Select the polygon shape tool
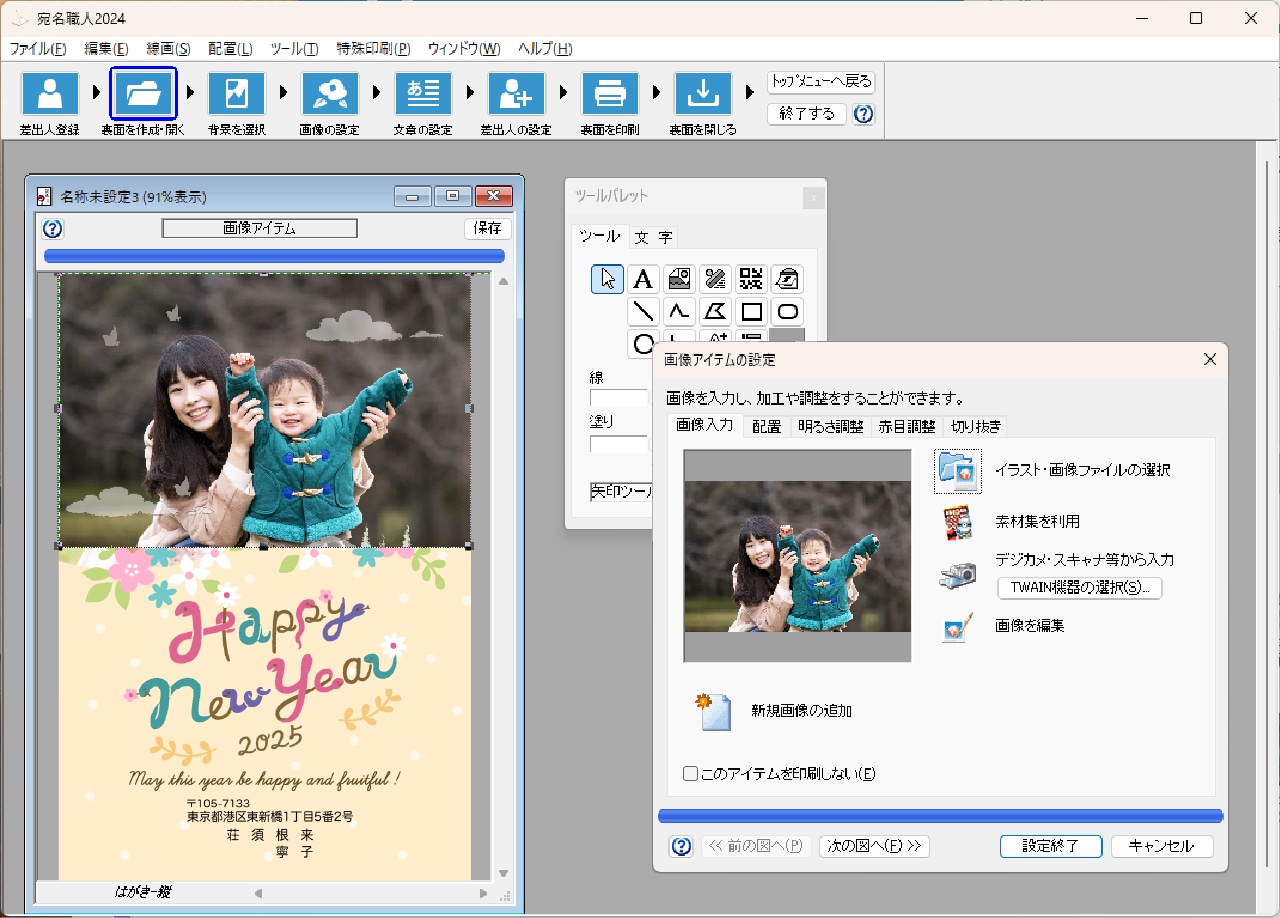Viewport: 1280px width, 918px height. 715,312
